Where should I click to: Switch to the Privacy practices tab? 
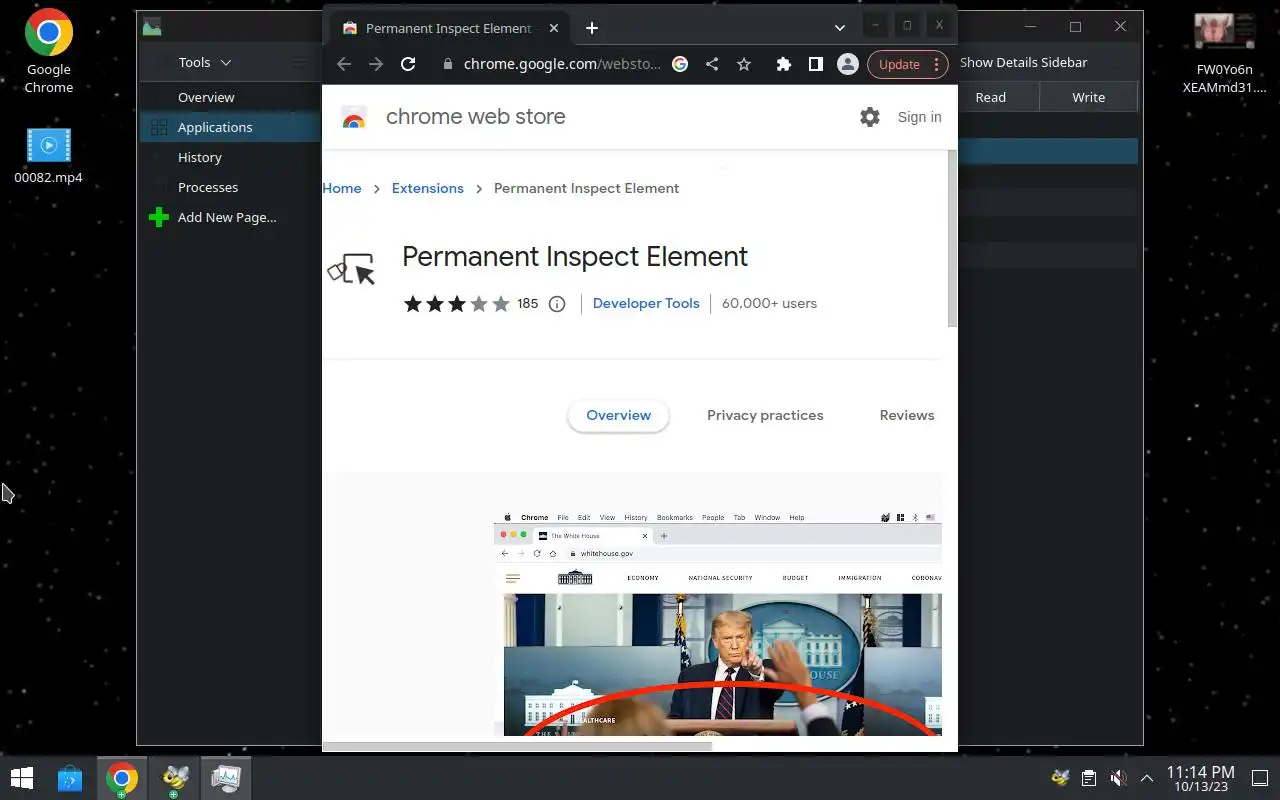[x=765, y=415]
